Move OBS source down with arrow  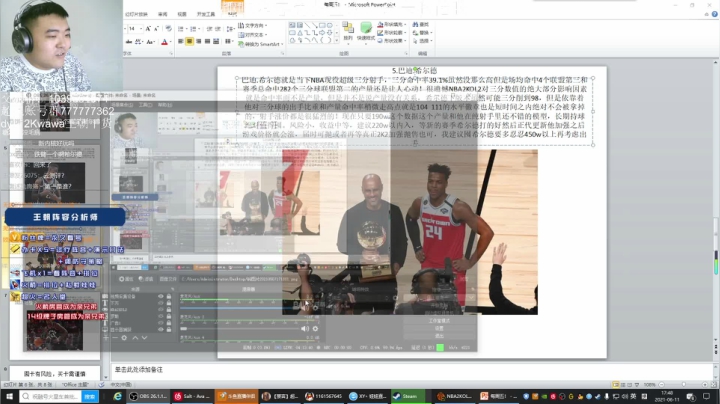(x=144, y=337)
